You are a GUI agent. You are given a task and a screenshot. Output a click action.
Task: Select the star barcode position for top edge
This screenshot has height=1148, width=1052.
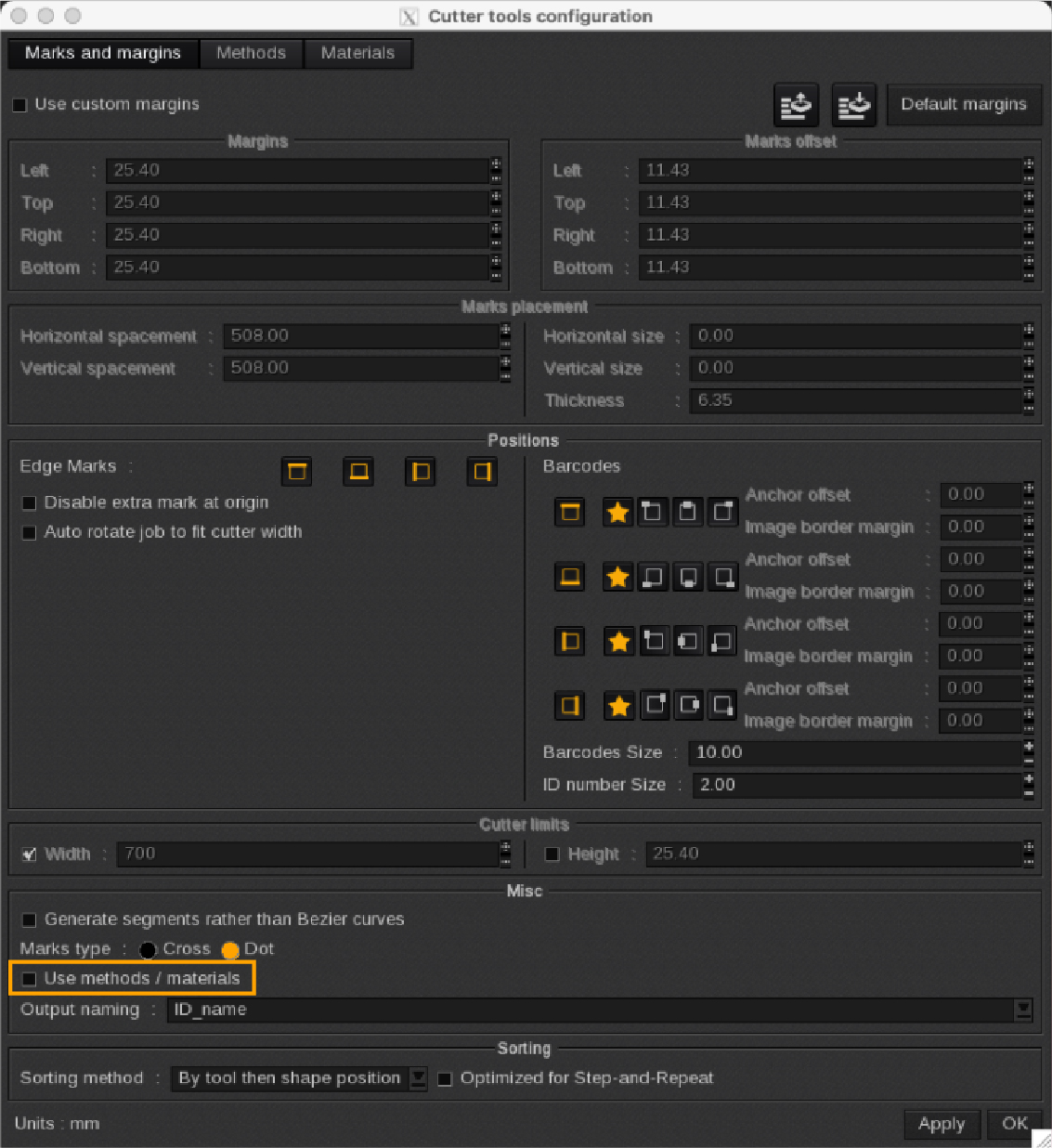click(x=618, y=512)
